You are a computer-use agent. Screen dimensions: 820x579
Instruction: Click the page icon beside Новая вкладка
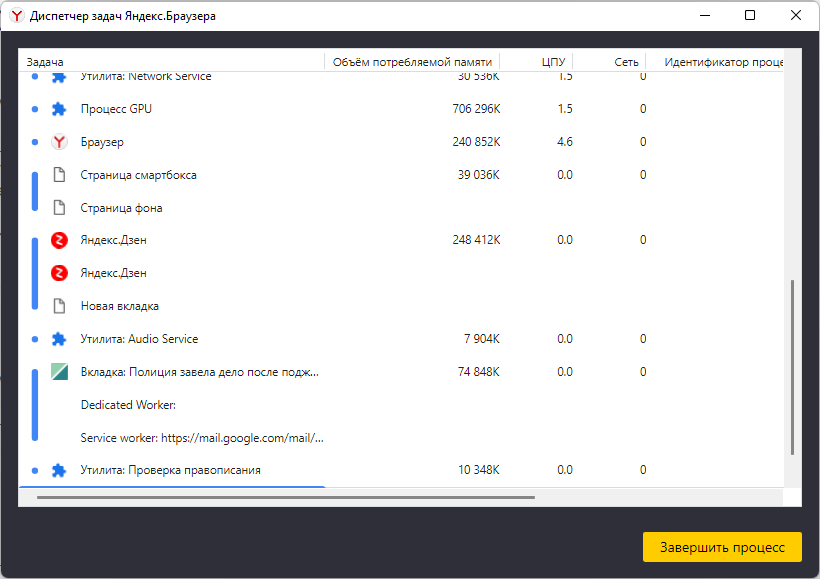(x=60, y=306)
